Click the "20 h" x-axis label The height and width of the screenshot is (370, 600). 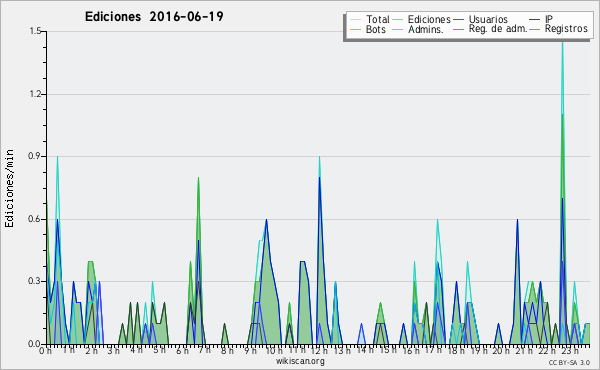(501, 350)
